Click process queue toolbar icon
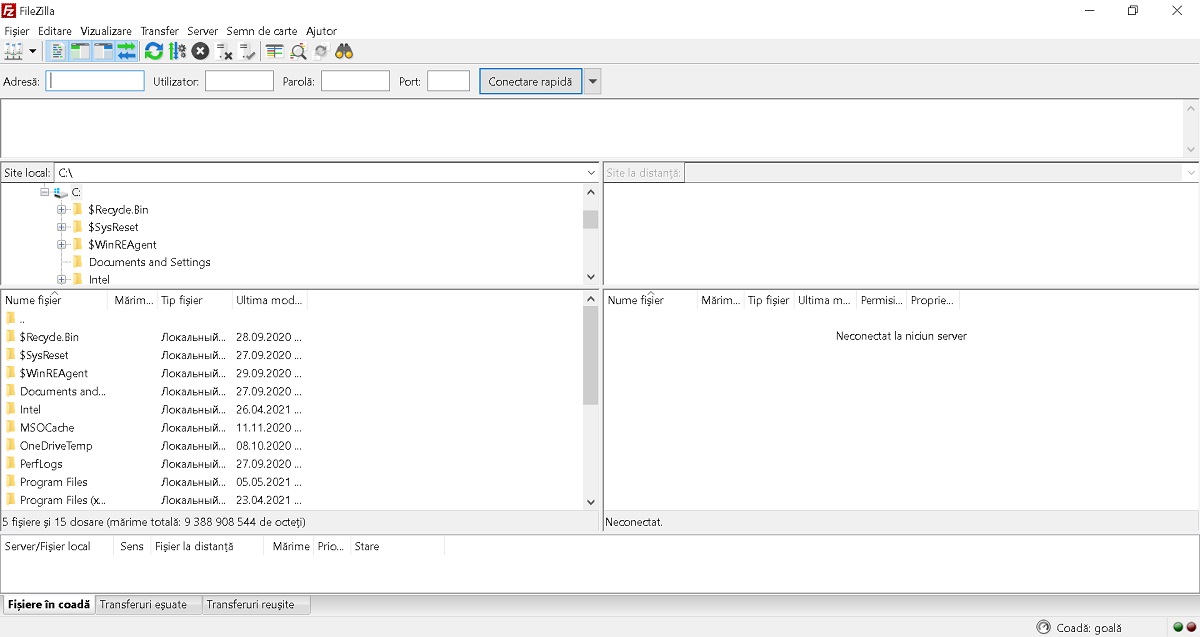 (177, 51)
